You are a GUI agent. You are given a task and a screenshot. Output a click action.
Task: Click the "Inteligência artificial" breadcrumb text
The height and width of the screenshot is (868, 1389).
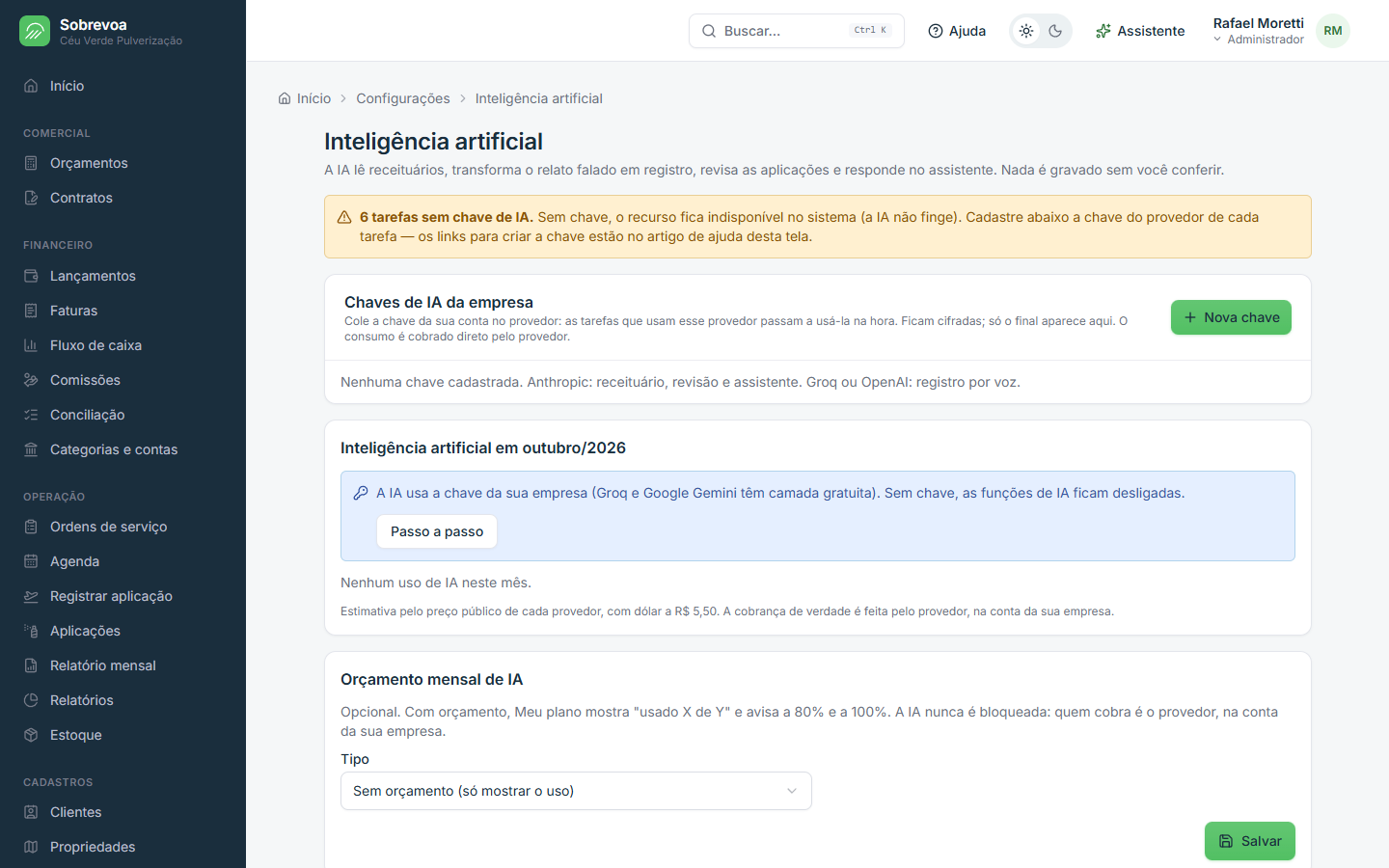[x=539, y=98]
